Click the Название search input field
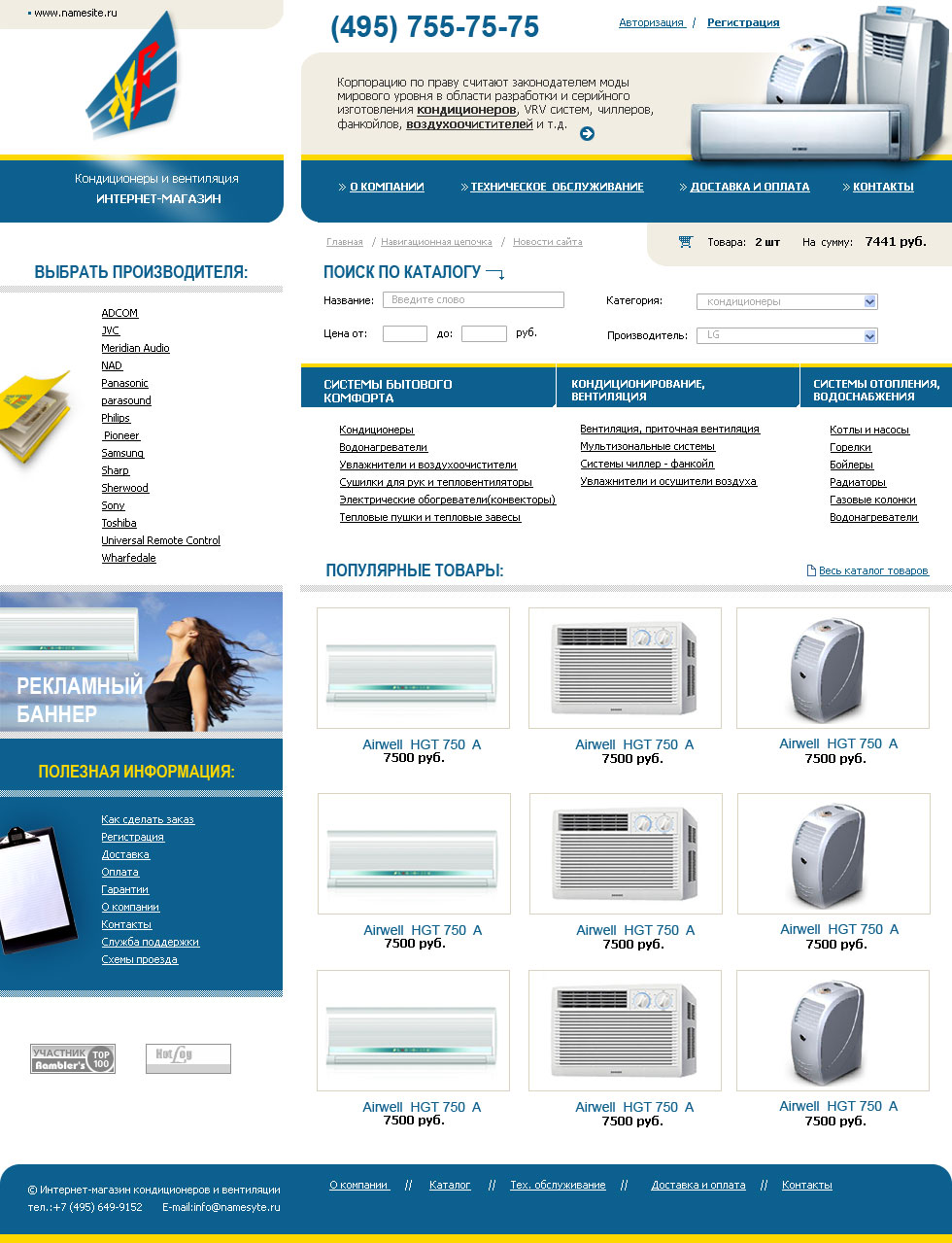 (x=473, y=300)
